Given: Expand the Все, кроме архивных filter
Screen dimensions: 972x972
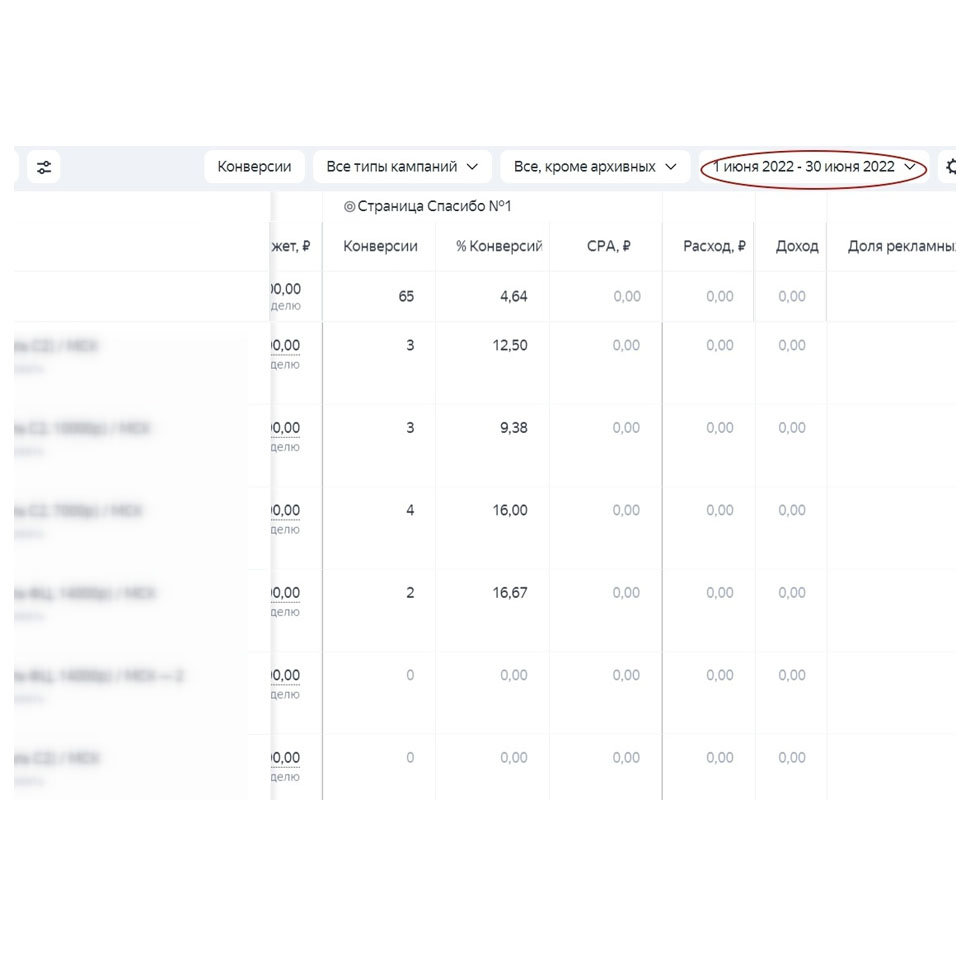Looking at the screenshot, I should pyautogui.click(x=595, y=167).
